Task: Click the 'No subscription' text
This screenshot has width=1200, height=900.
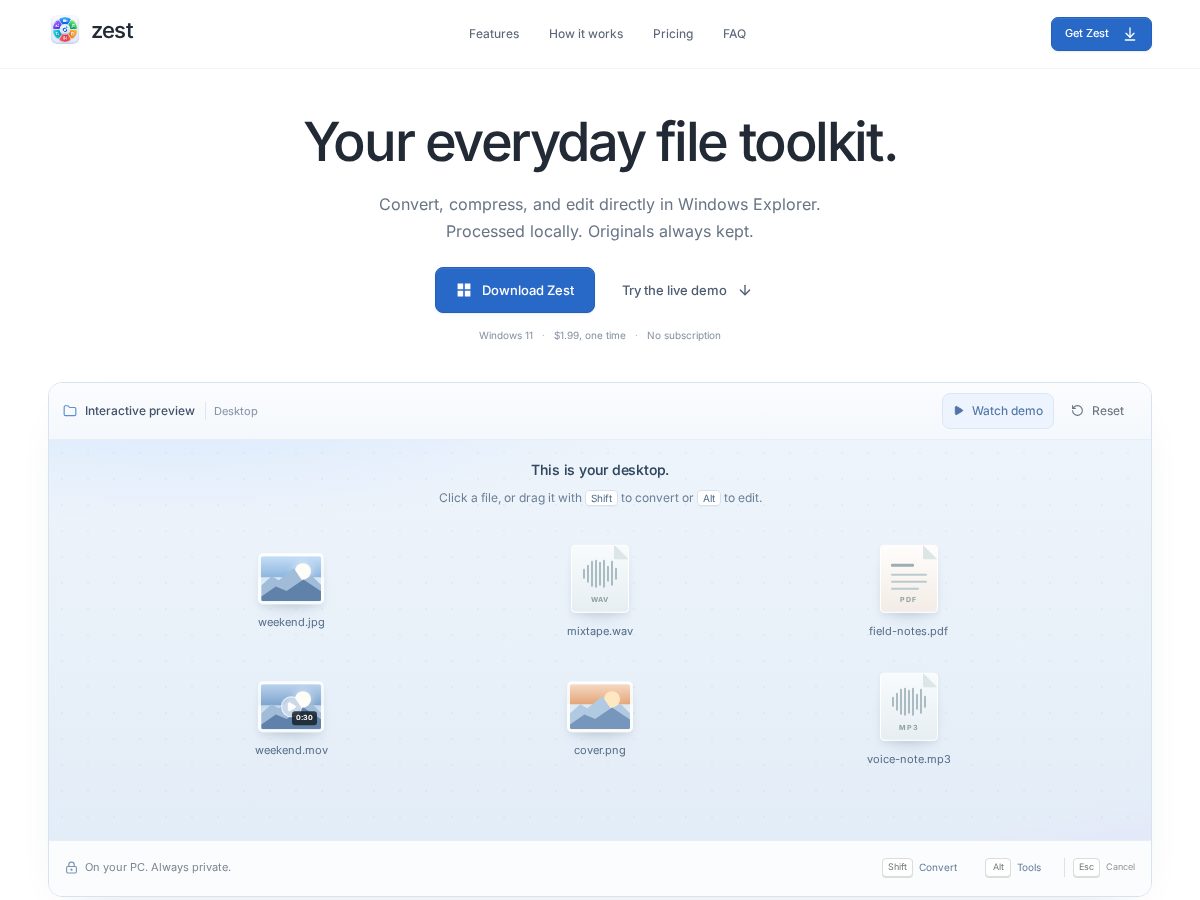Action: coord(684,336)
